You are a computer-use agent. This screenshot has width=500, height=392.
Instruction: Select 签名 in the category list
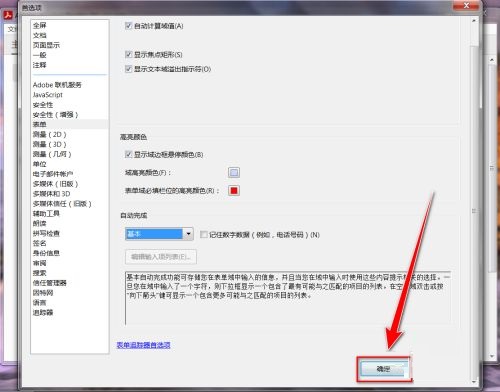[x=40, y=243]
